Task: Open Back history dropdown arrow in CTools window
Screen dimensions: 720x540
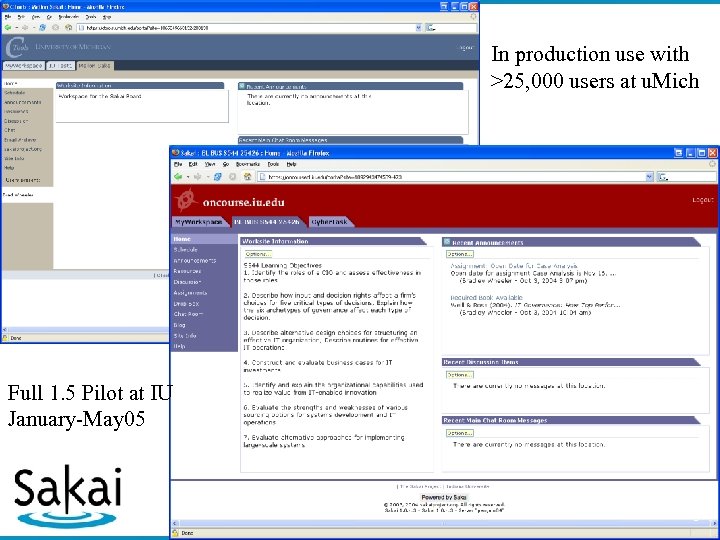Action: tap(16, 28)
